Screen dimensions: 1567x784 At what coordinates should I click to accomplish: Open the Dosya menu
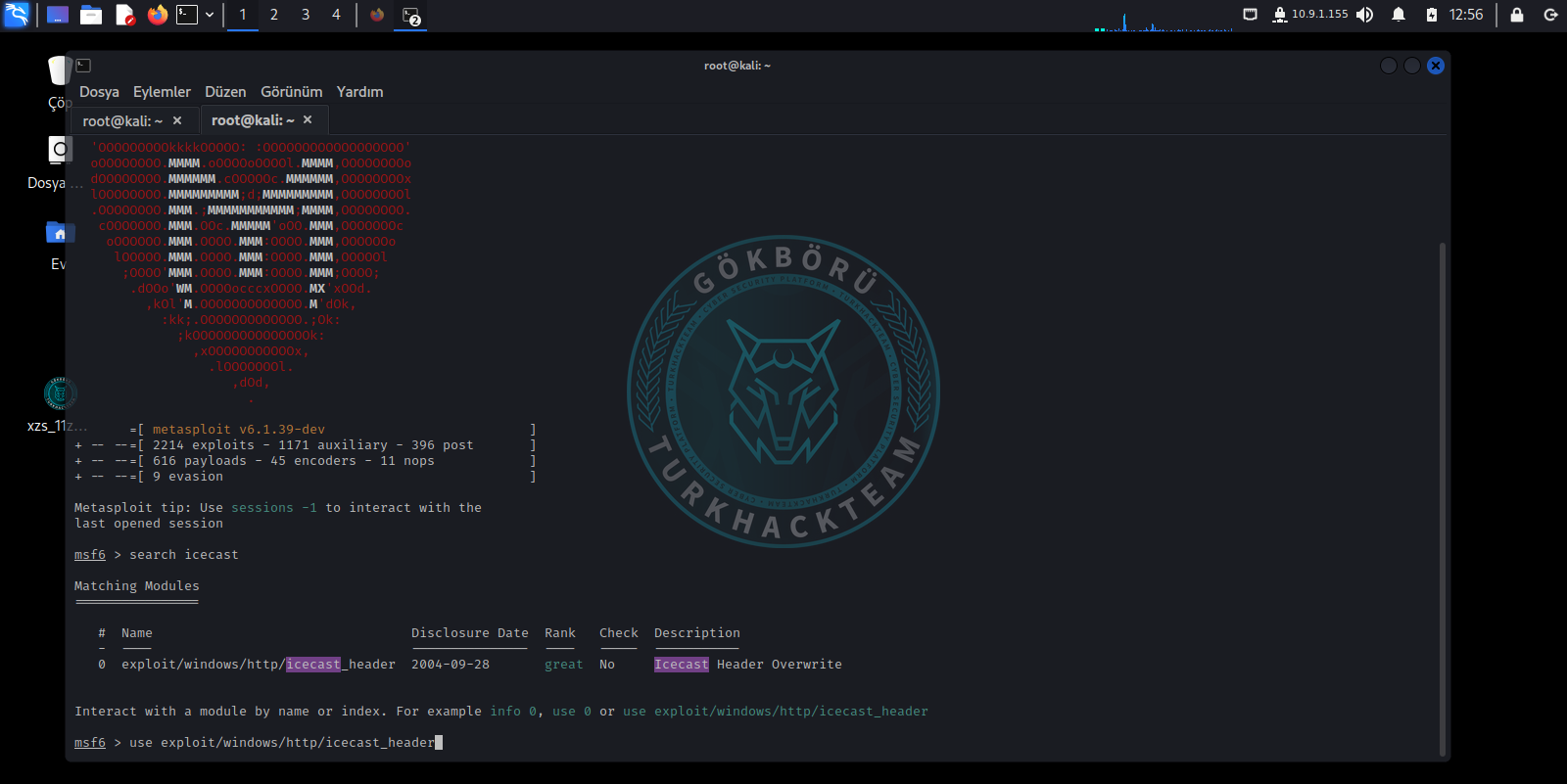click(x=99, y=92)
